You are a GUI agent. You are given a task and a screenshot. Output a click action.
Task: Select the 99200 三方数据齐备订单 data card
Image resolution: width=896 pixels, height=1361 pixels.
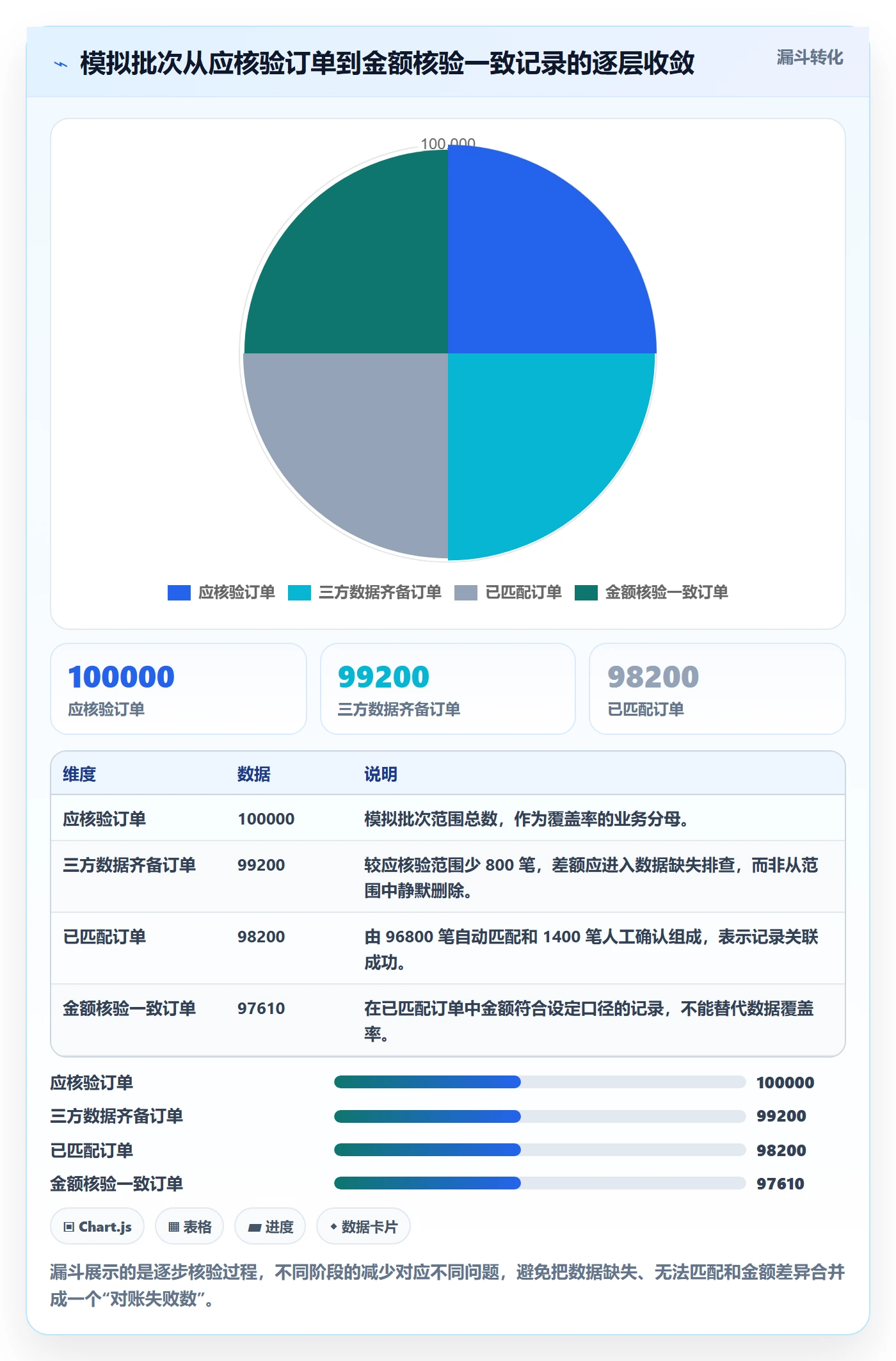(448, 689)
